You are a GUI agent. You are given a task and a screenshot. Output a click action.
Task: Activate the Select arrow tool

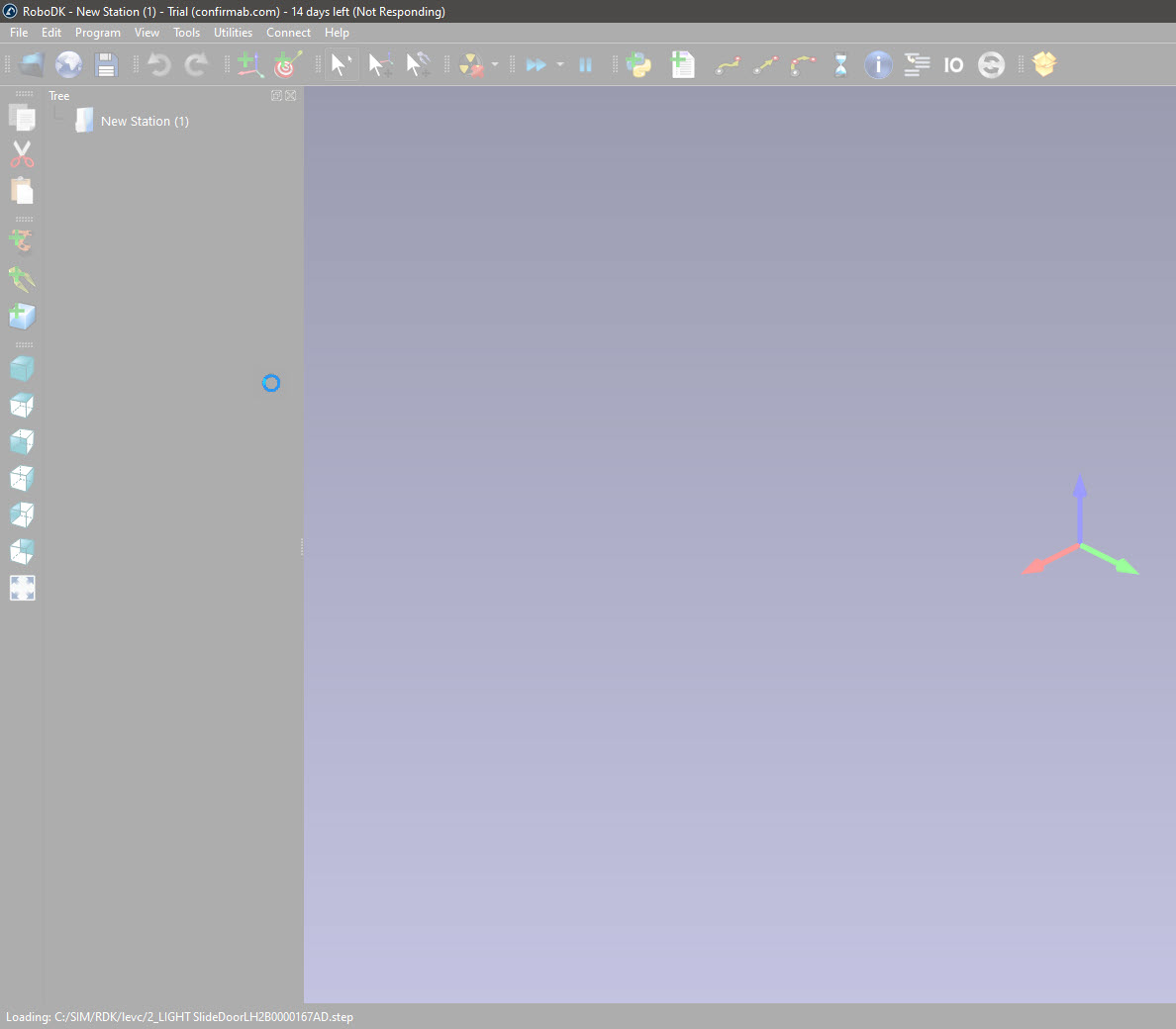pyautogui.click(x=342, y=65)
